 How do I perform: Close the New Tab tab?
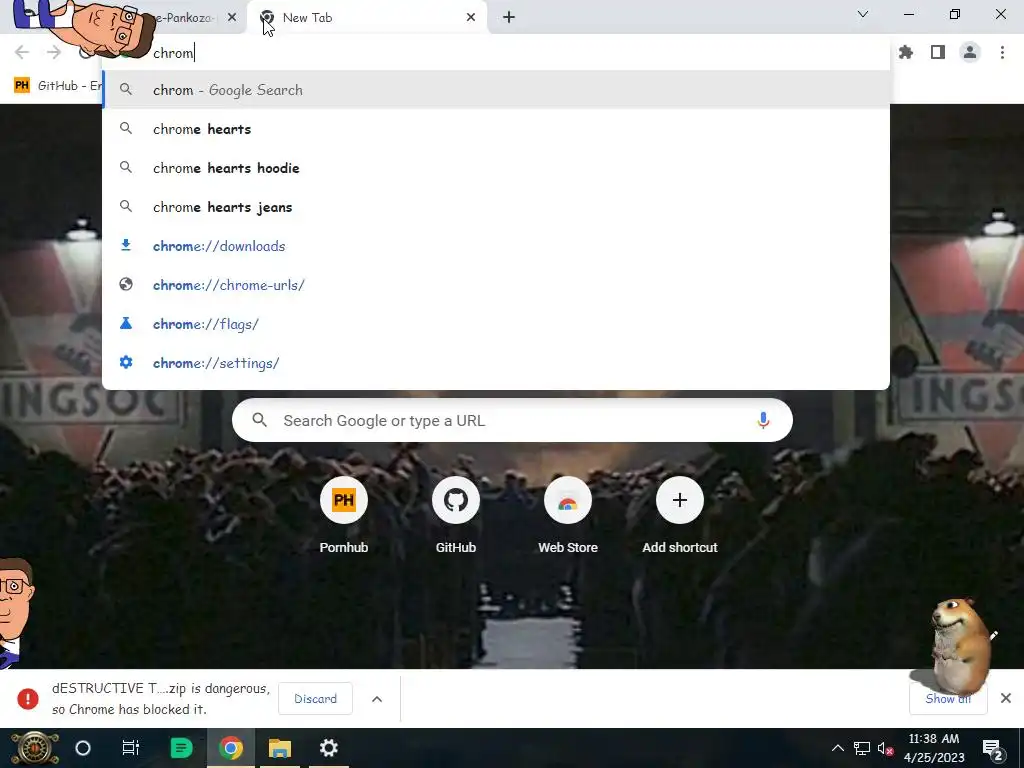click(471, 18)
